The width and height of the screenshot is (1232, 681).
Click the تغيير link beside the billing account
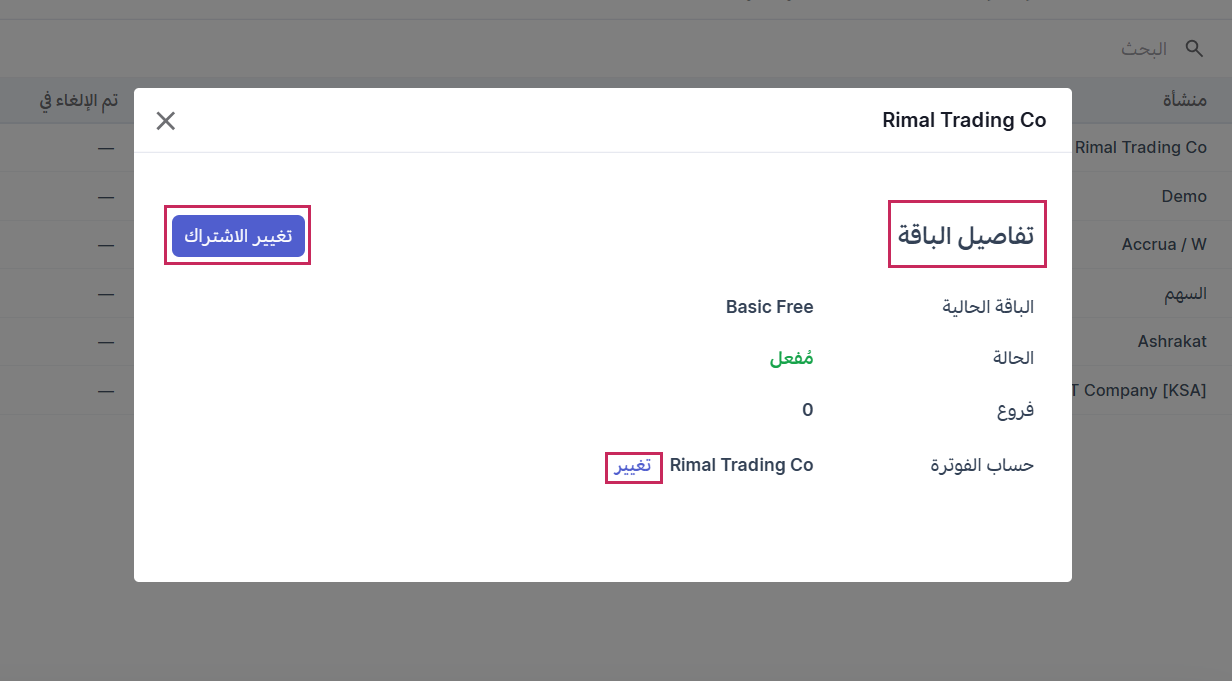pos(633,466)
